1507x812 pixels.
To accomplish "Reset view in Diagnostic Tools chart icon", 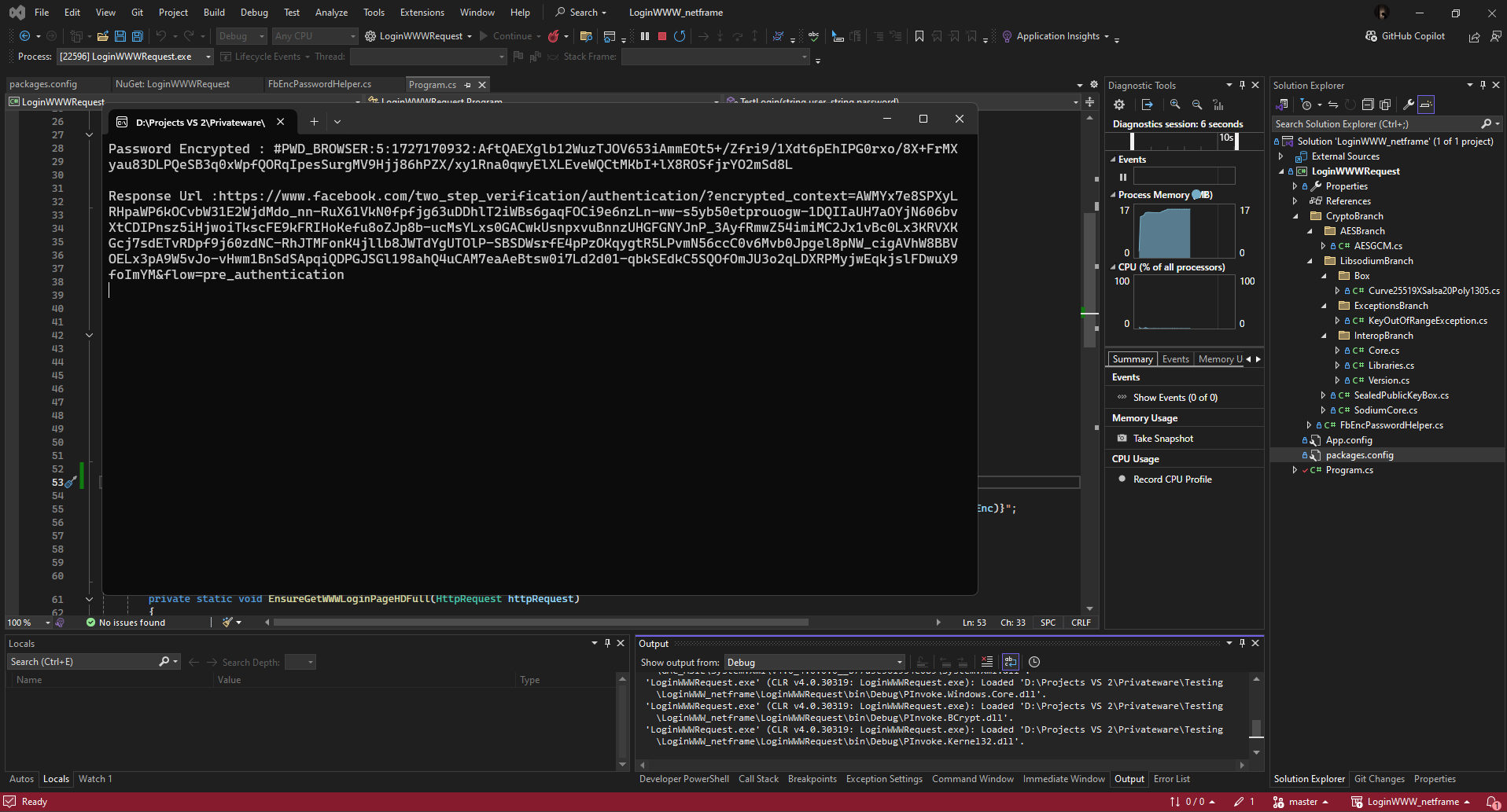I will click(x=1218, y=105).
